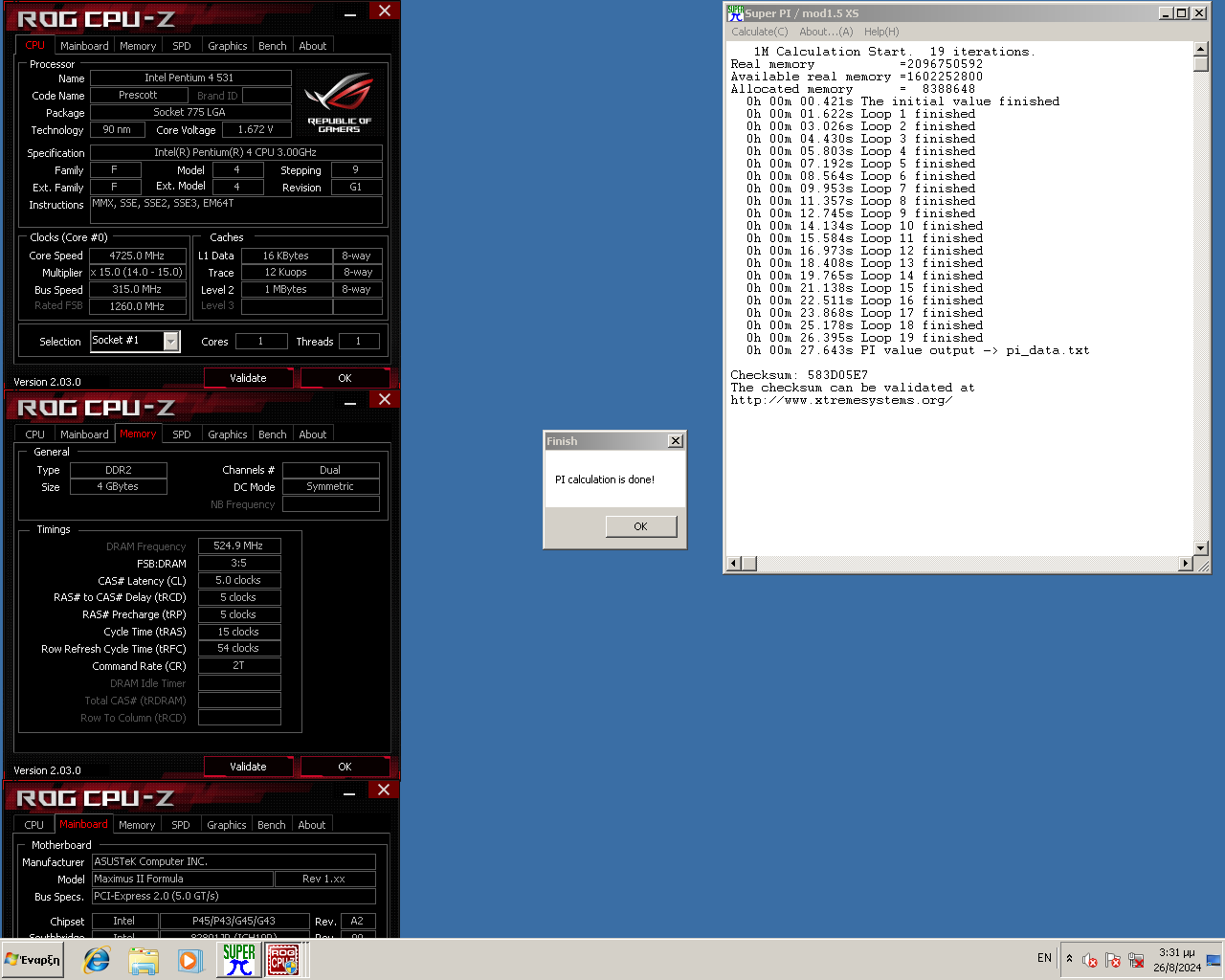
Task: Click the Super PI title bar icon
Action: click(x=735, y=13)
